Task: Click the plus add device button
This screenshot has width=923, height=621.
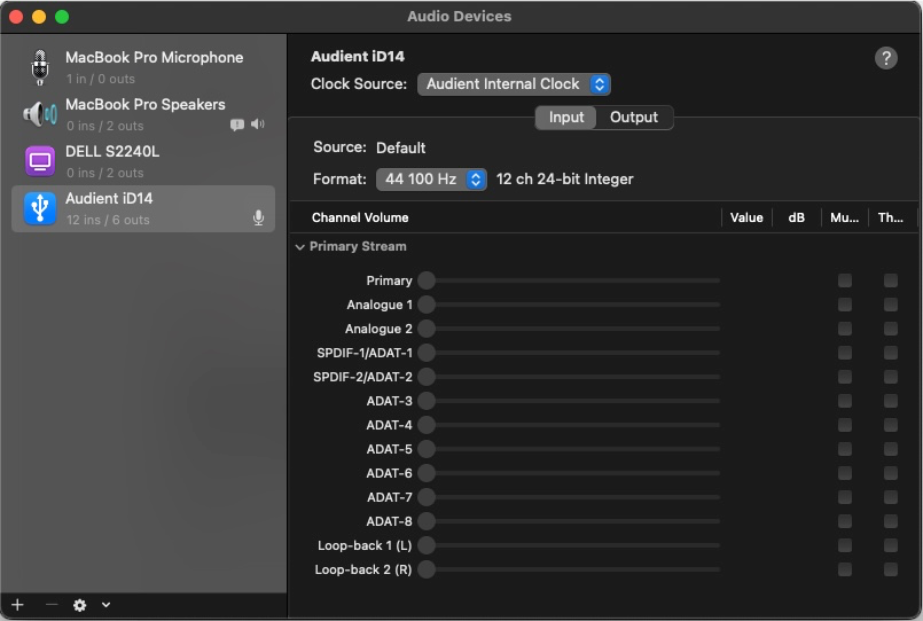Action: pyautogui.click(x=17, y=605)
